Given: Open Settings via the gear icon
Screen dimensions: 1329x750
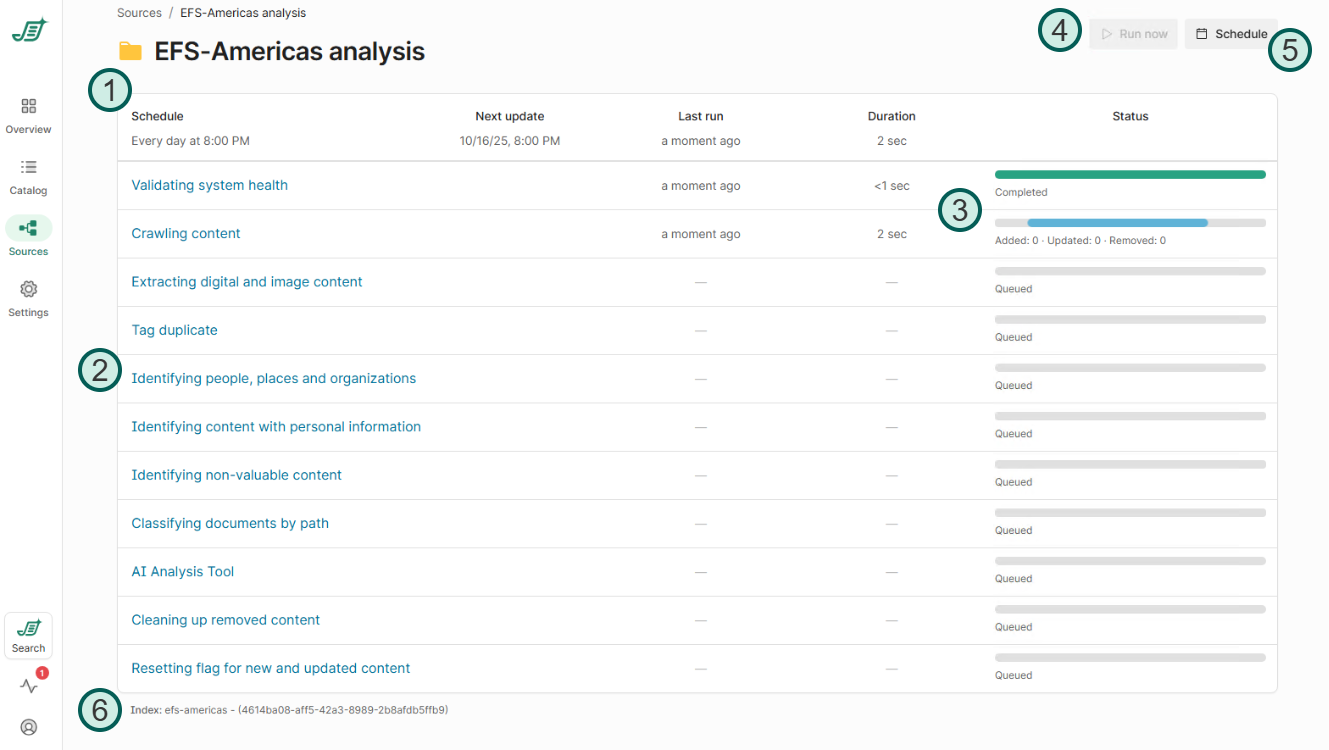Looking at the screenshot, I should click(x=28, y=298).
